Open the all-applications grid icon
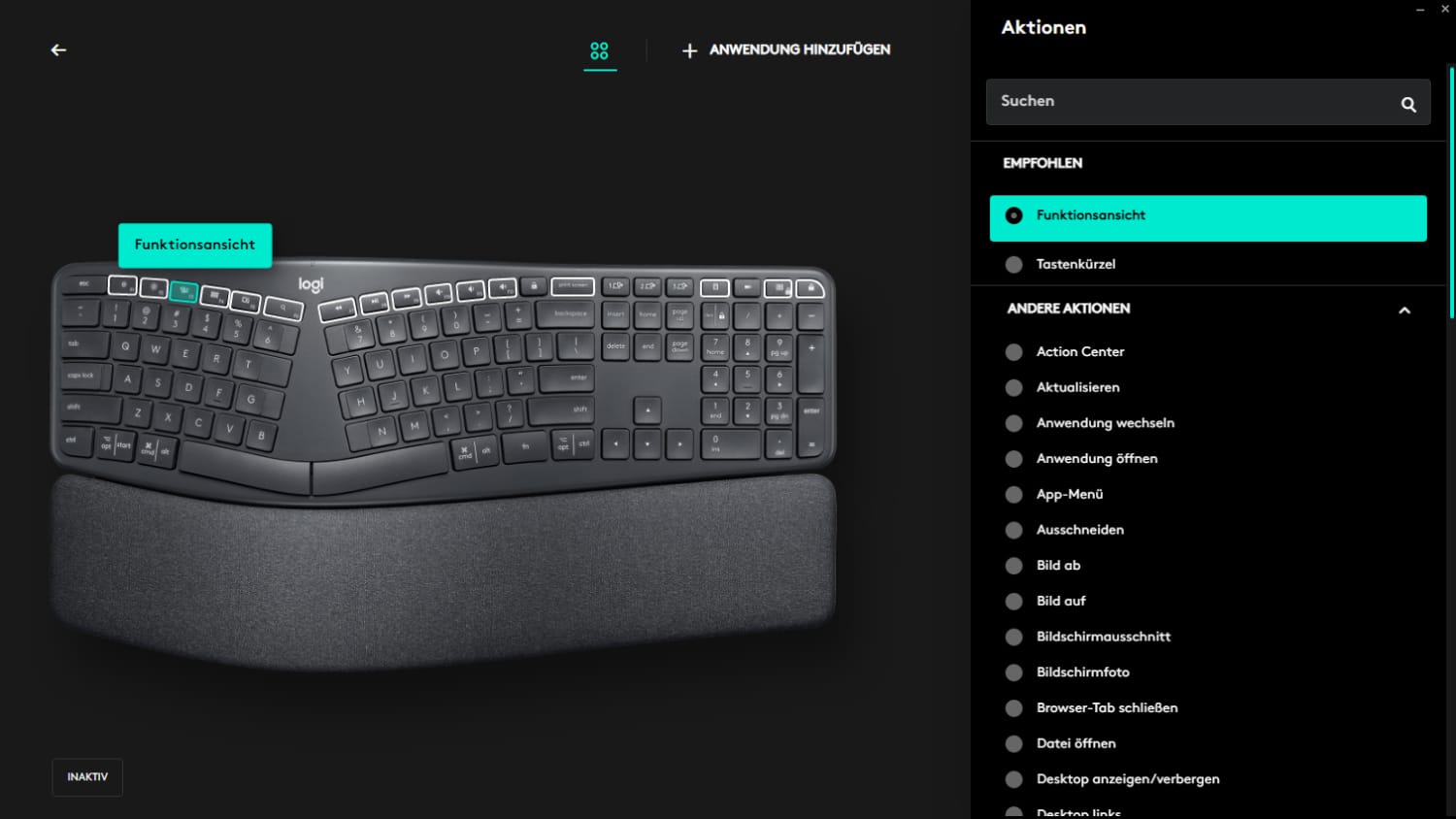This screenshot has width=1456, height=819. [600, 50]
